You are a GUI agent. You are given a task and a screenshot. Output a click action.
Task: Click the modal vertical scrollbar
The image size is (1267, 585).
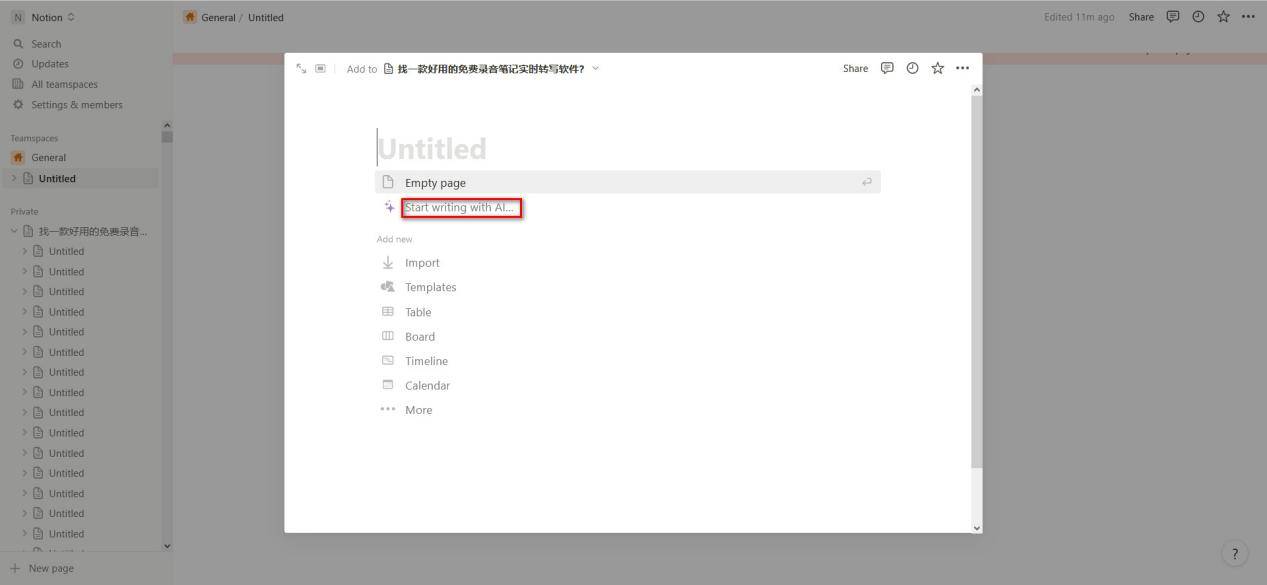[x=976, y=280]
